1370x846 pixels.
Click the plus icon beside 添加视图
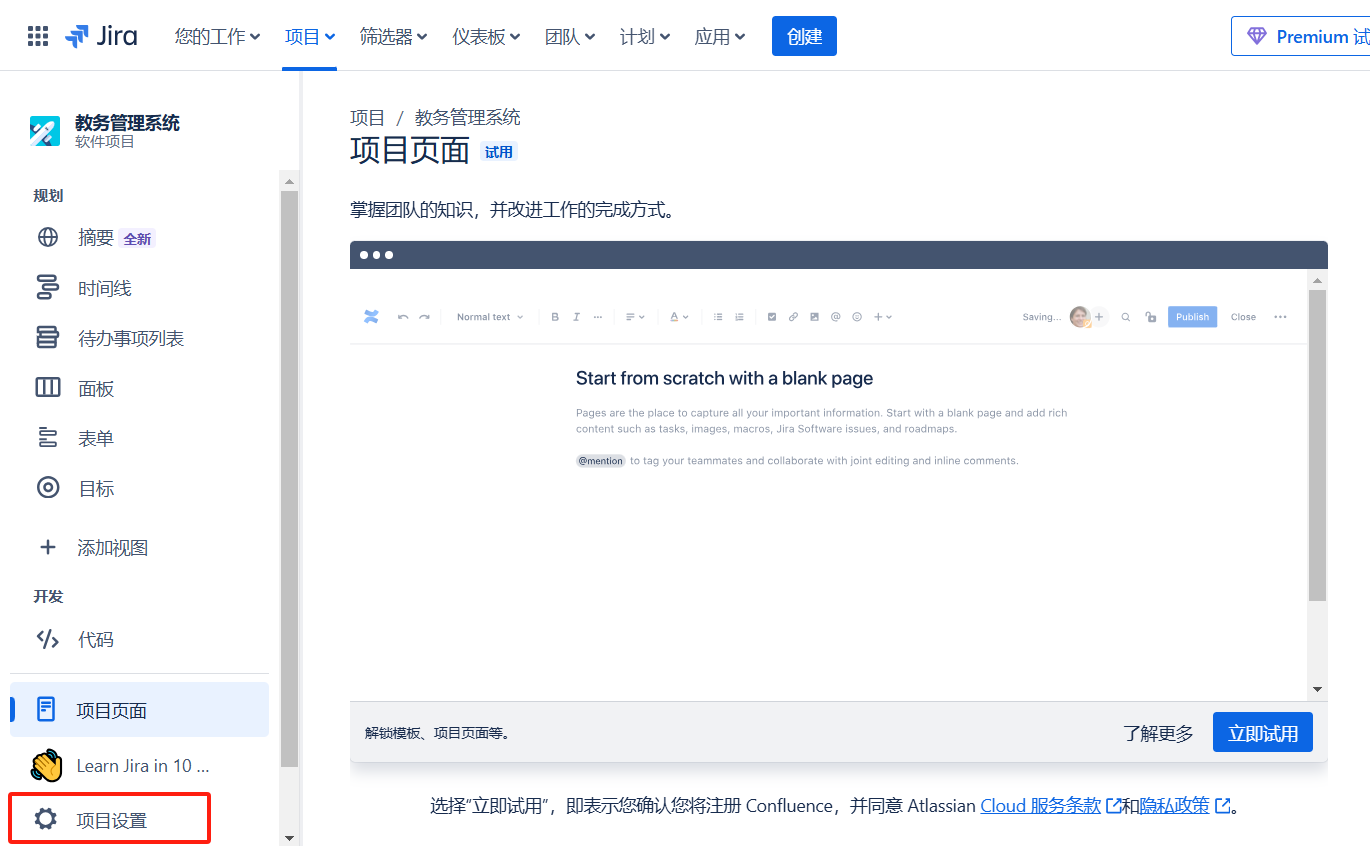pyautogui.click(x=47, y=547)
